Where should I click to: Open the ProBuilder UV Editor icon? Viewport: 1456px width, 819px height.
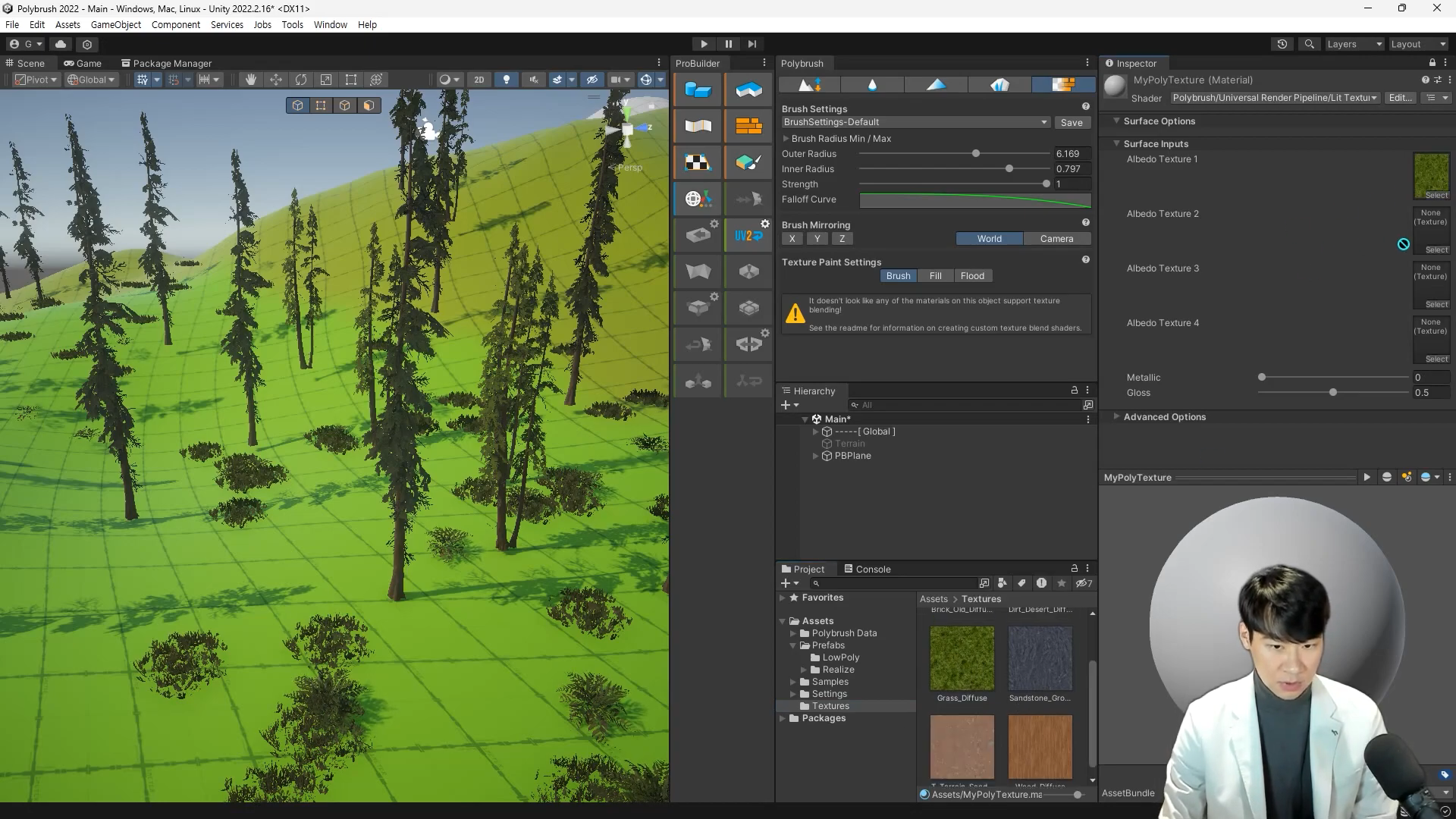(698, 162)
